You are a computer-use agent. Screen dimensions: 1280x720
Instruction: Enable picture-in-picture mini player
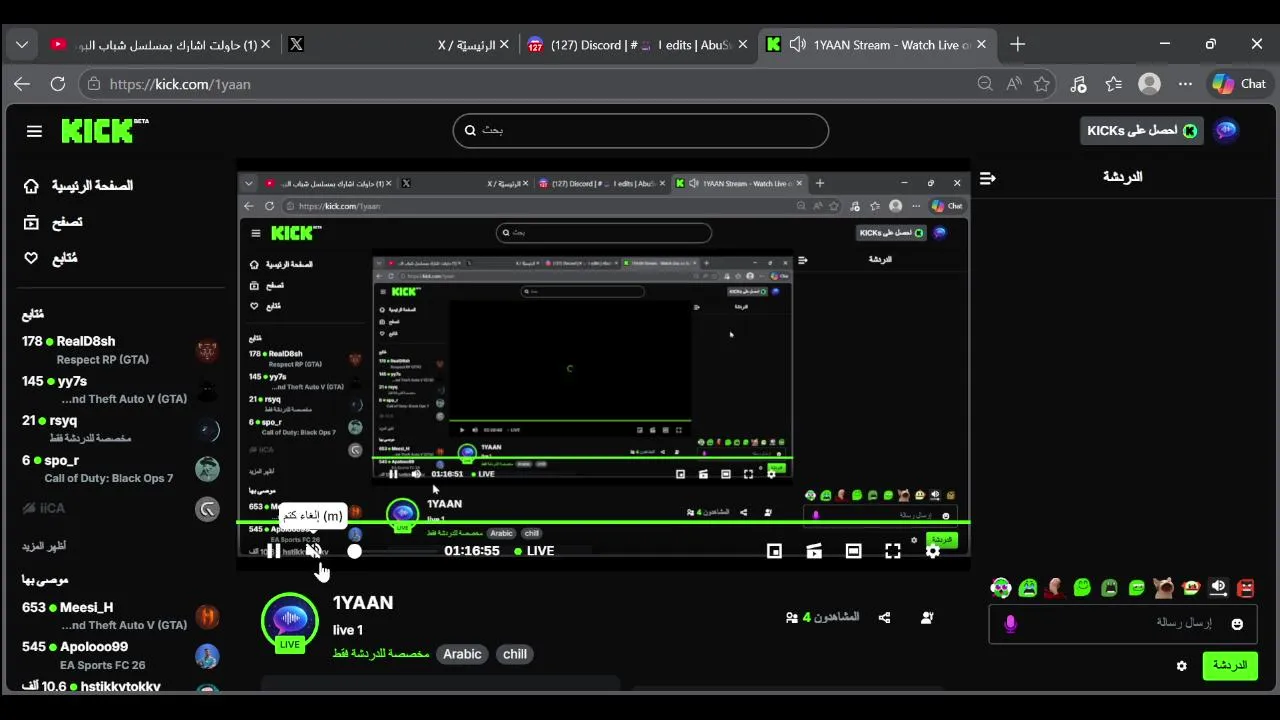pyautogui.click(x=774, y=551)
